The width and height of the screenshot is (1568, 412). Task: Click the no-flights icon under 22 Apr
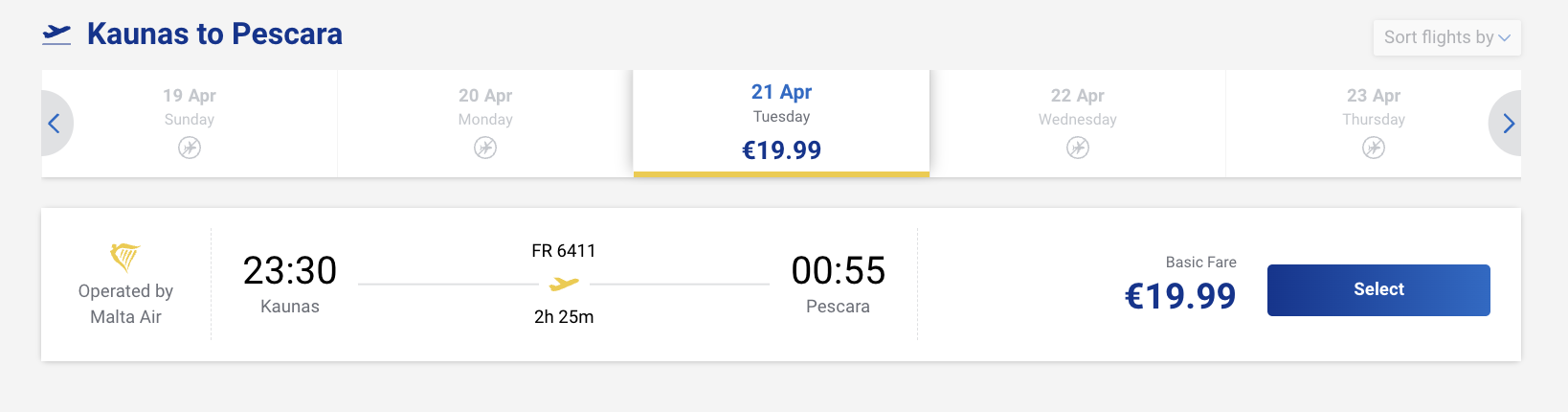tap(1078, 148)
